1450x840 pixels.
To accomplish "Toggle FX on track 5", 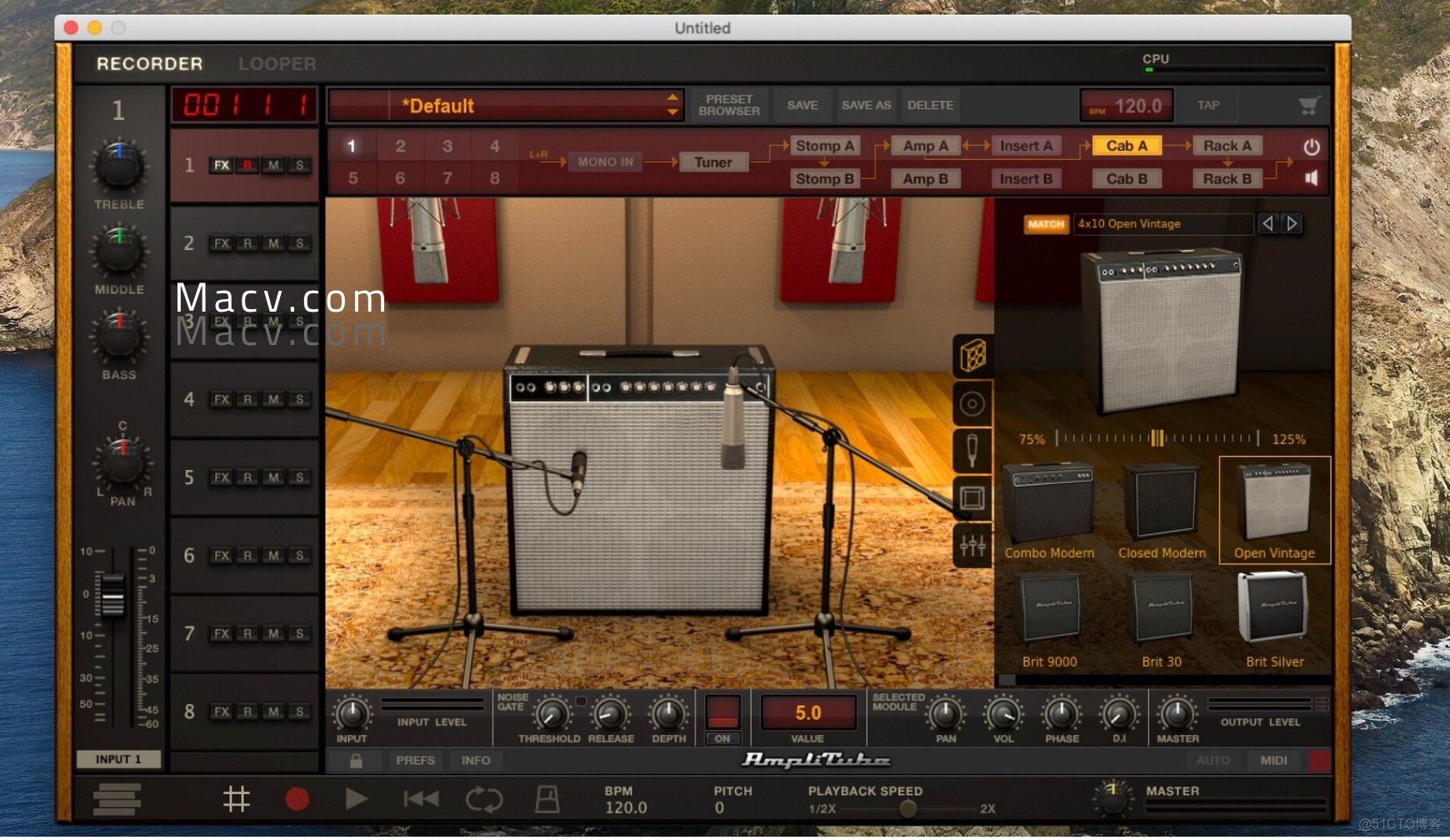I will click(221, 477).
